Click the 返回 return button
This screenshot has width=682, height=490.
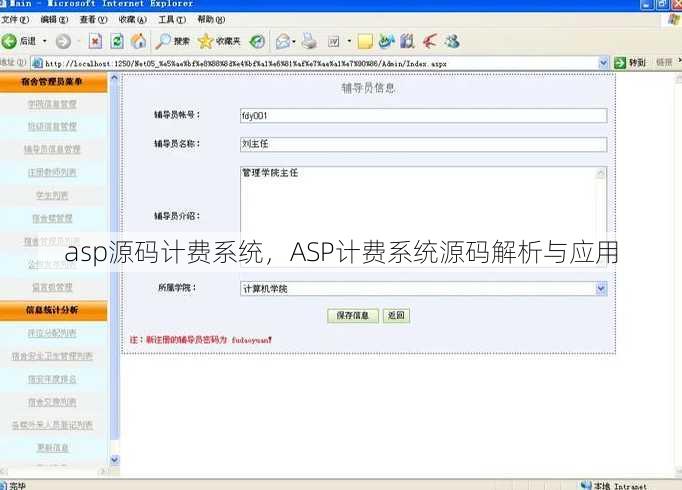tap(396, 316)
